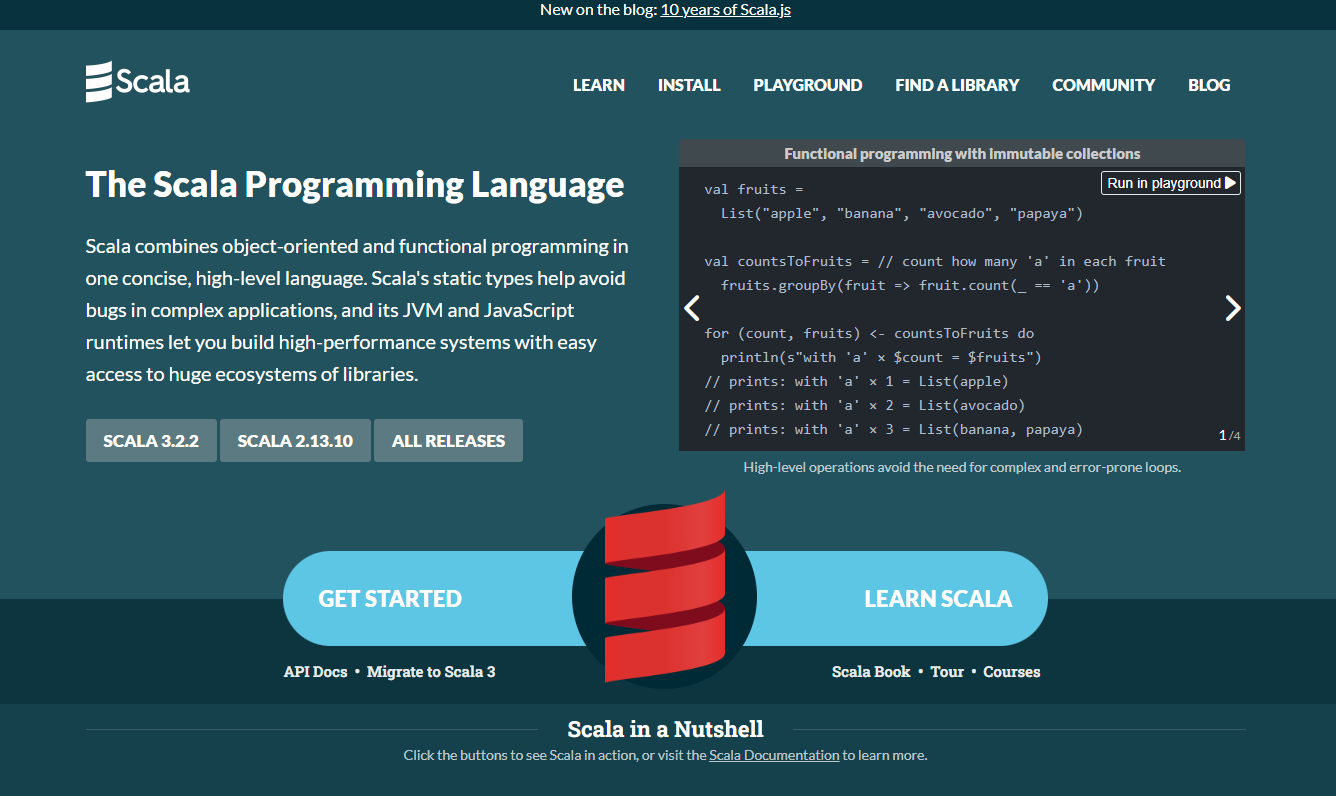Advance to next code example with right chevron

pos(1233,308)
